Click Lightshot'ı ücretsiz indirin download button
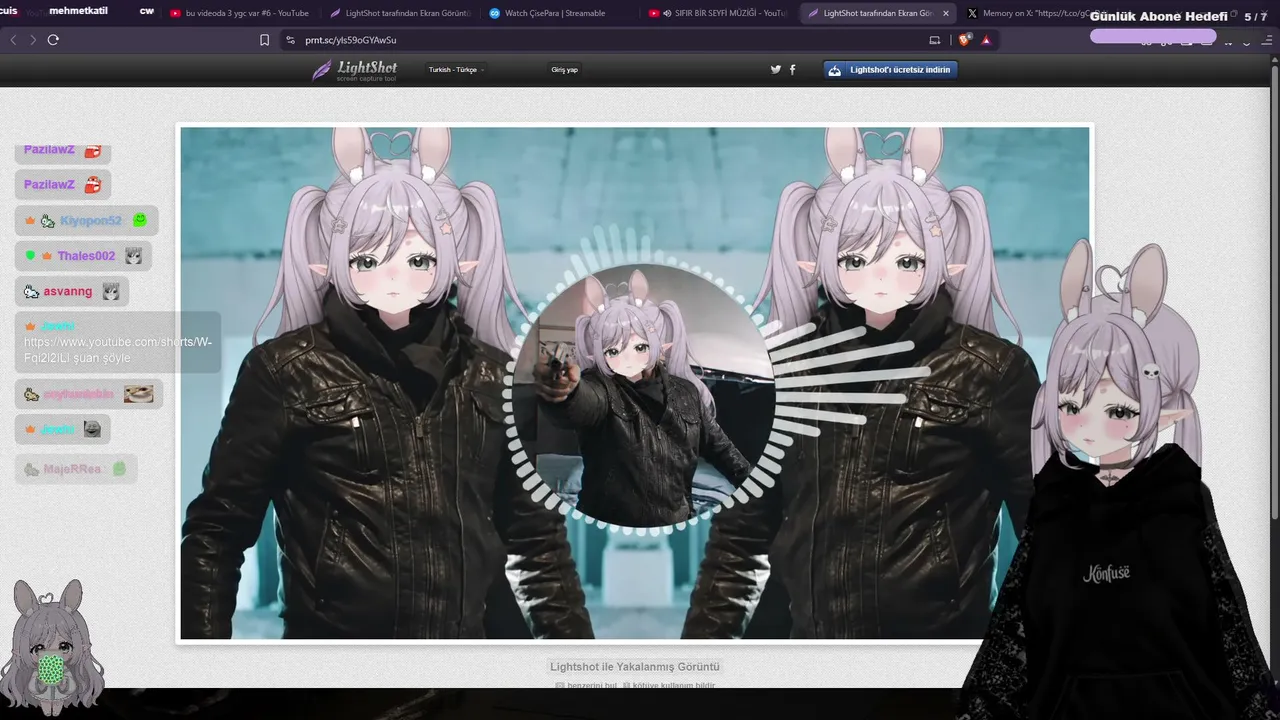Viewport: 1280px width, 720px height. 890,70
